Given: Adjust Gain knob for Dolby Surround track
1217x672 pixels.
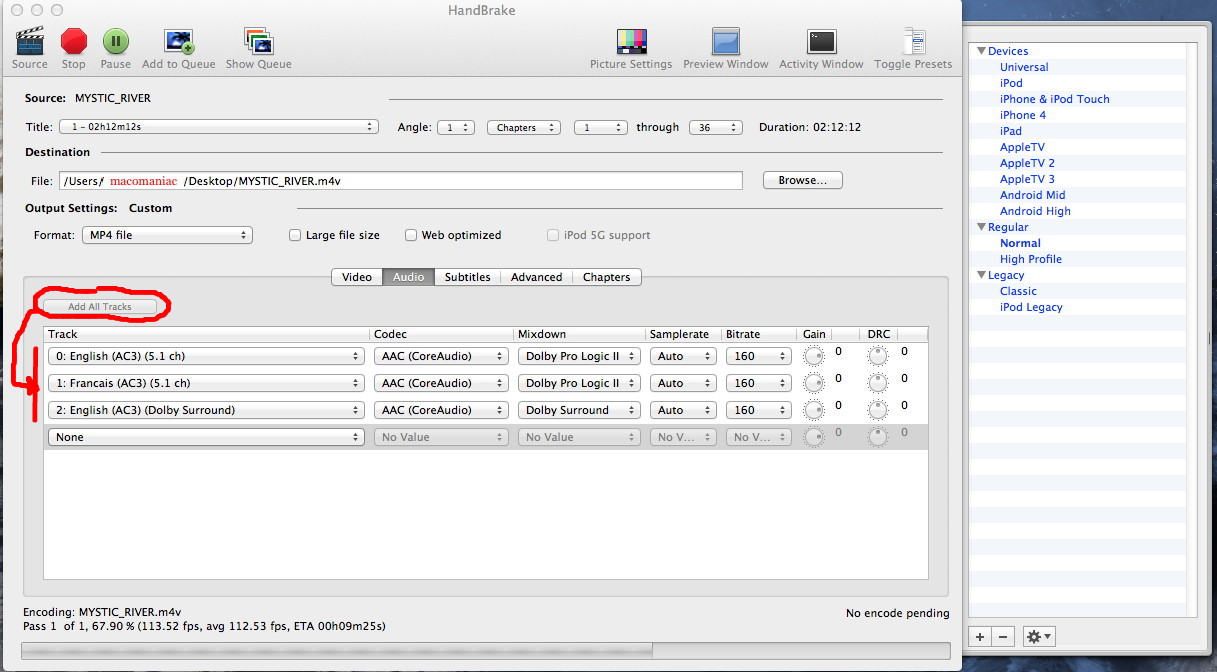Looking at the screenshot, I should 814,410.
